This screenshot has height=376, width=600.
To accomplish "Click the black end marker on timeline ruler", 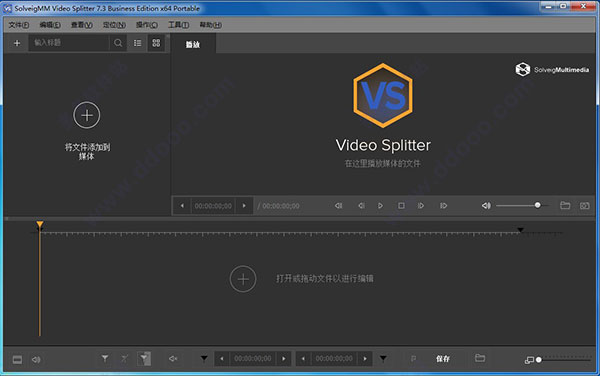I will pos(520,230).
